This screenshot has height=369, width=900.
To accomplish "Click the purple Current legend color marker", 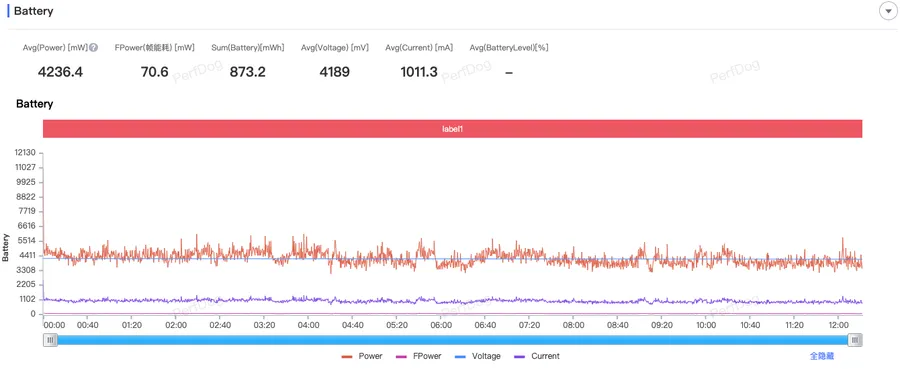I will pyautogui.click(x=520, y=357).
